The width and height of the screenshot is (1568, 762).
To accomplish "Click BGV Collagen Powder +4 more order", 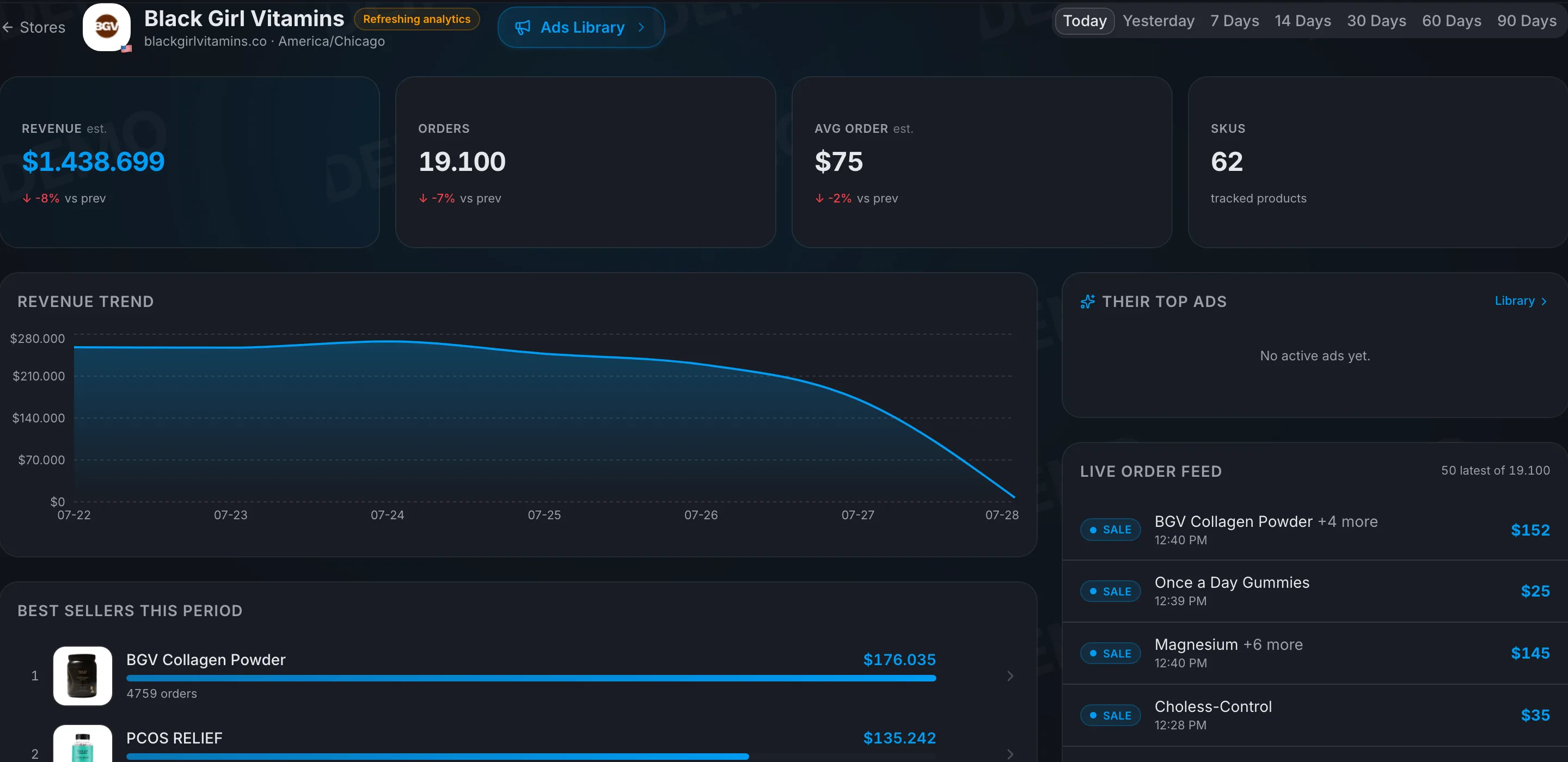I will coord(1266,521).
